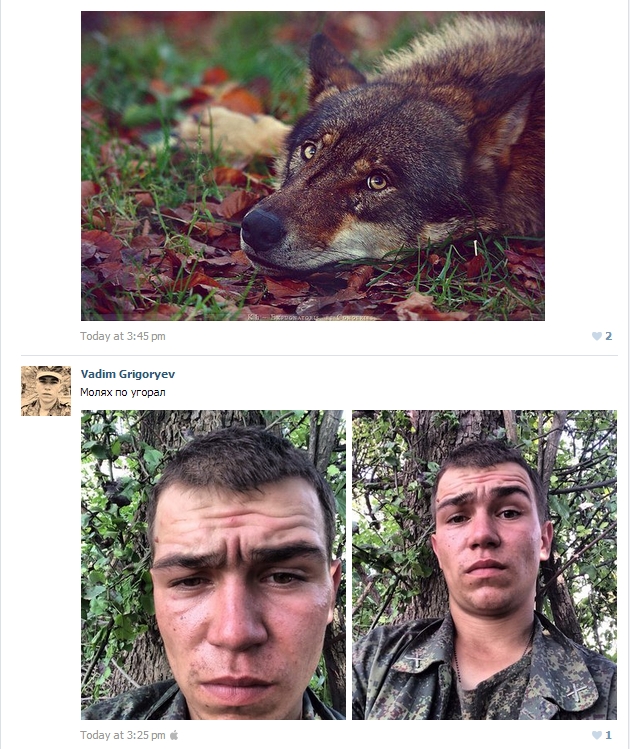The image size is (632, 749).
Task: View the like count "1" on Vadim's post
Action: (608, 735)
